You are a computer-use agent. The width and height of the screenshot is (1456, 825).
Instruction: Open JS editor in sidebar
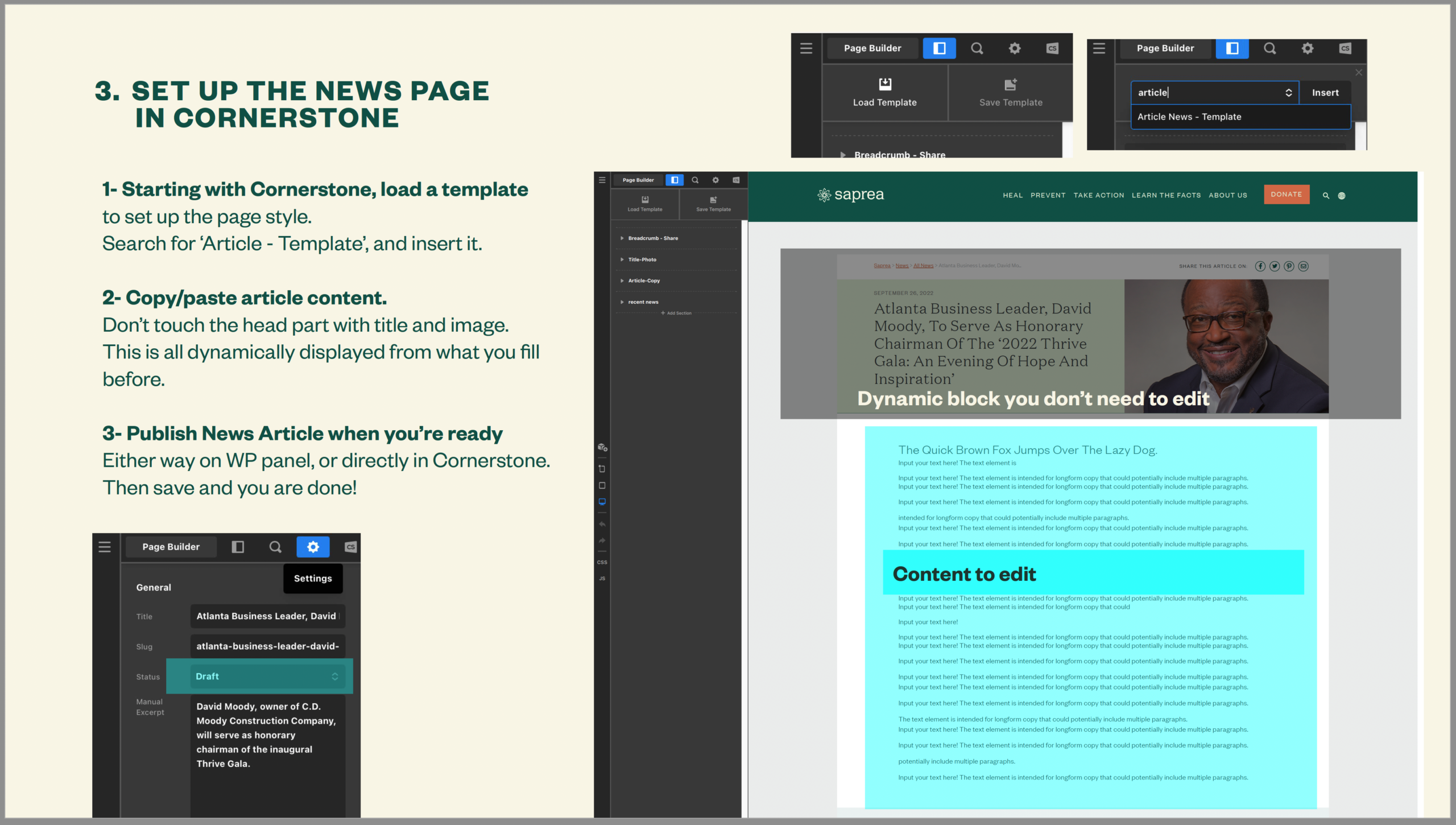602,579
